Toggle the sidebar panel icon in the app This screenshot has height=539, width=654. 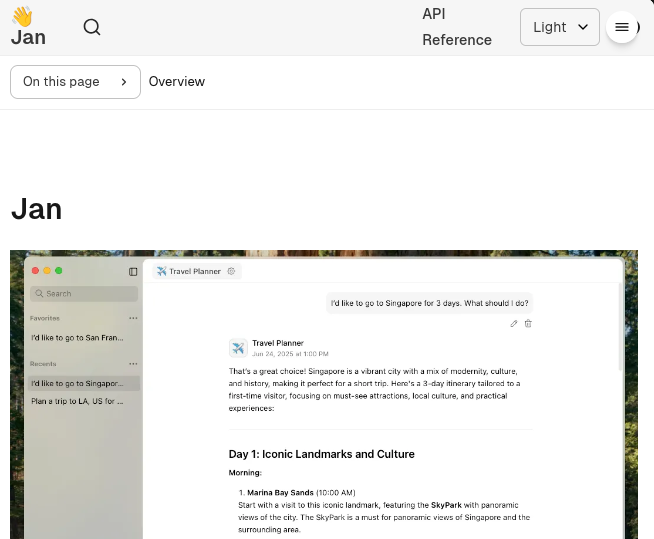point(133,271)
